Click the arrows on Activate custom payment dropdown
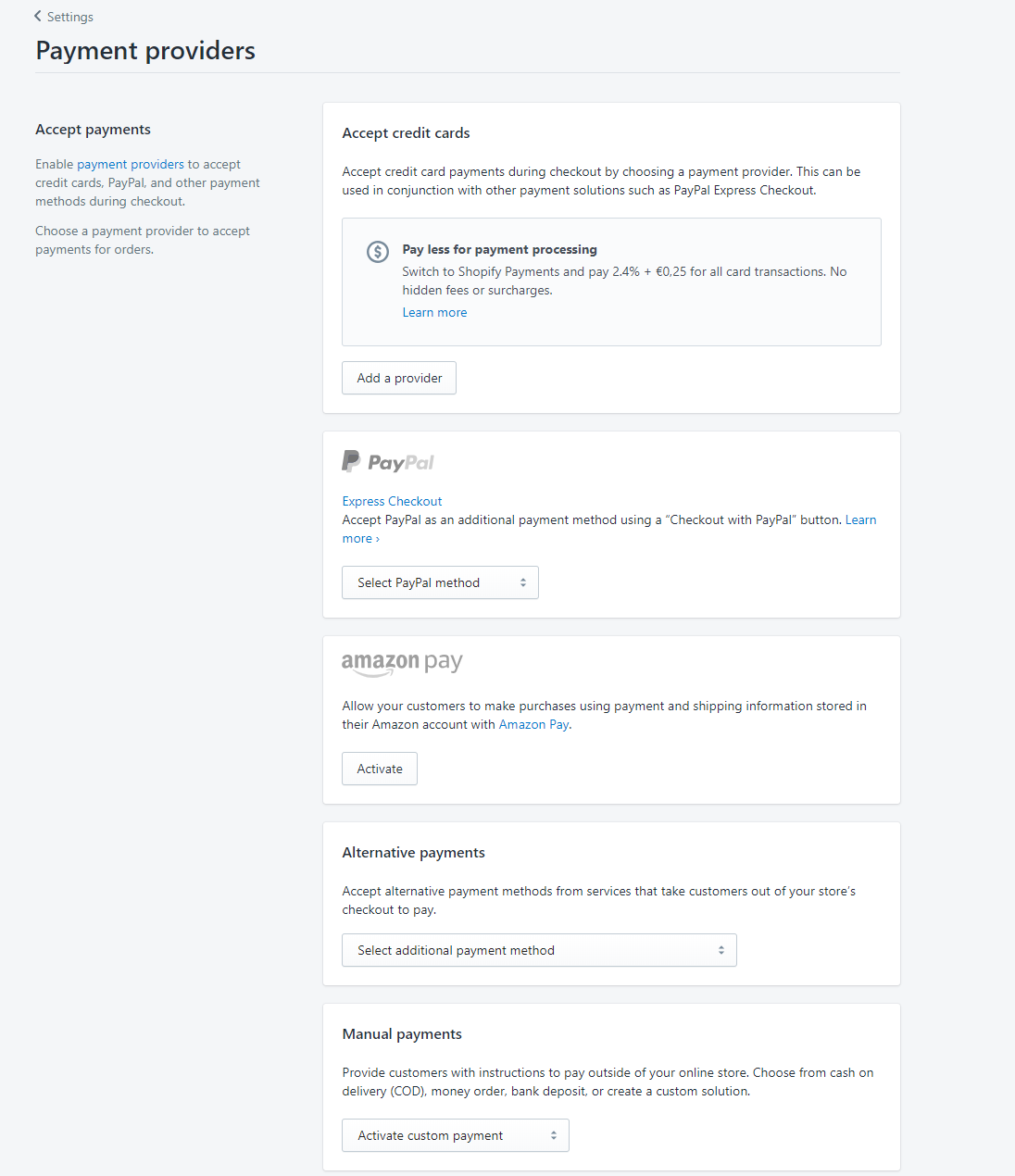This screenshot has width=1015, height=1176. pos(554,1135)
